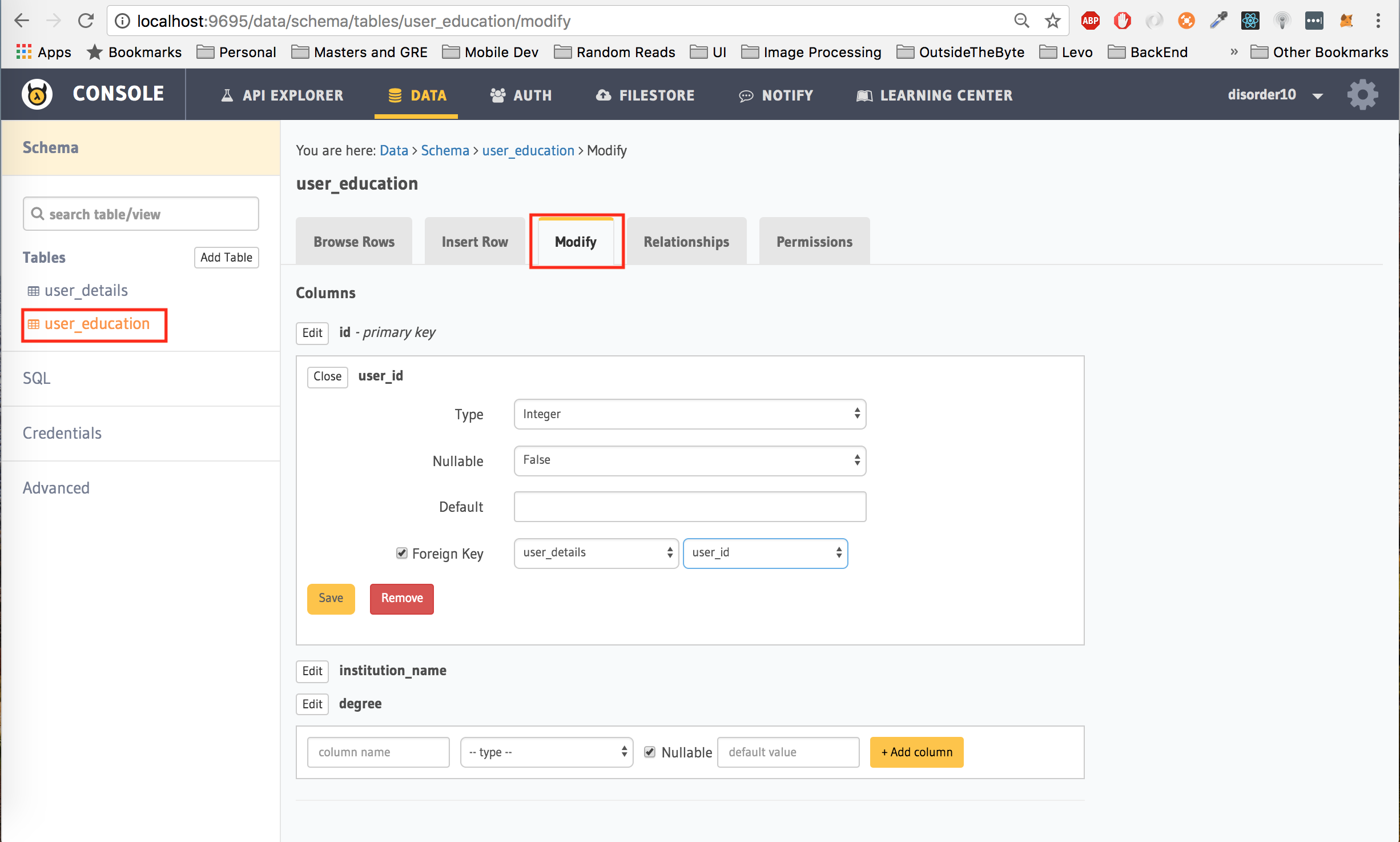Expand the Nullable dropdown for user_id

tap(690, 460)
